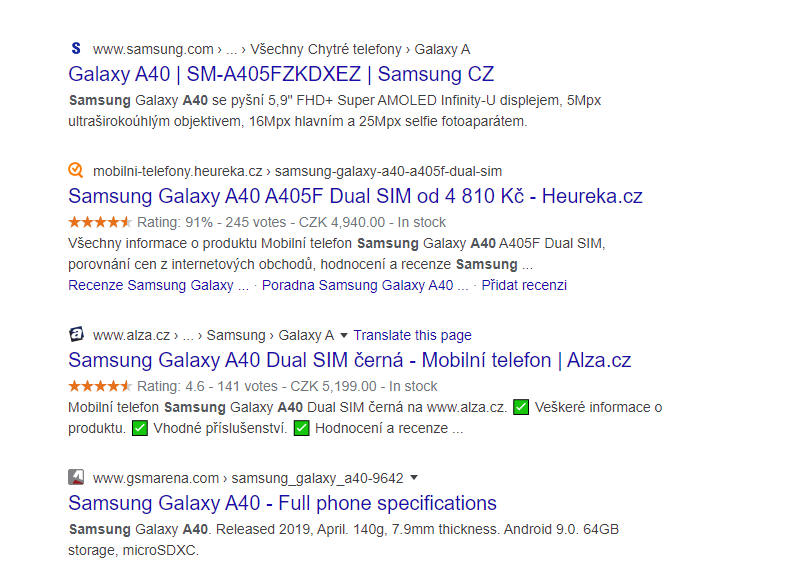The width and height of the screenshot is (811, 588).
Task: Expand the dropdown arrow next to alza.cz breadcrumb
Action: pyautogui.click(x=344, y=336)
